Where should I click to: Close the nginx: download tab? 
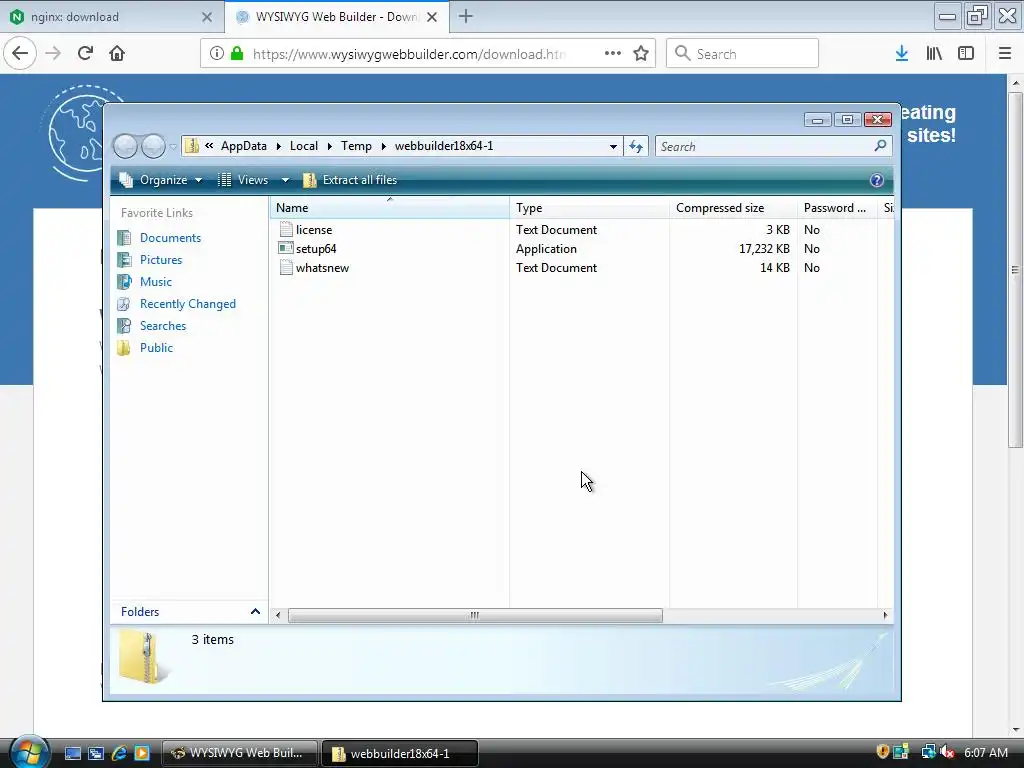(x=207, y=17)
